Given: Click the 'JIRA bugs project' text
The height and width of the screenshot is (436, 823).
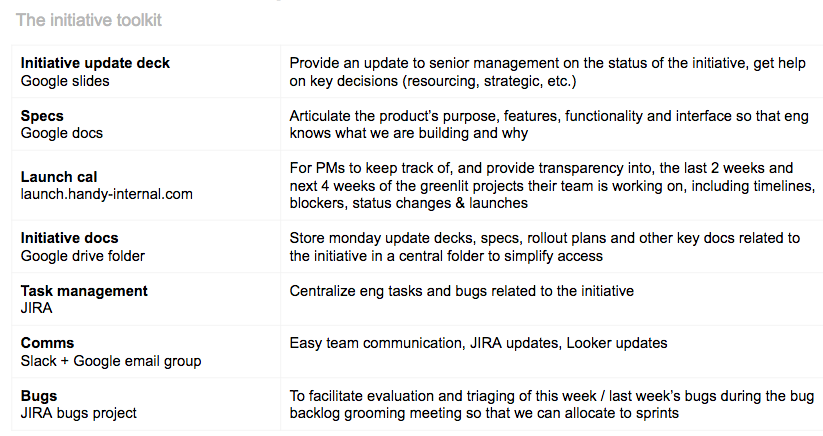Looking at the screenshot, I should pos(78,413).
